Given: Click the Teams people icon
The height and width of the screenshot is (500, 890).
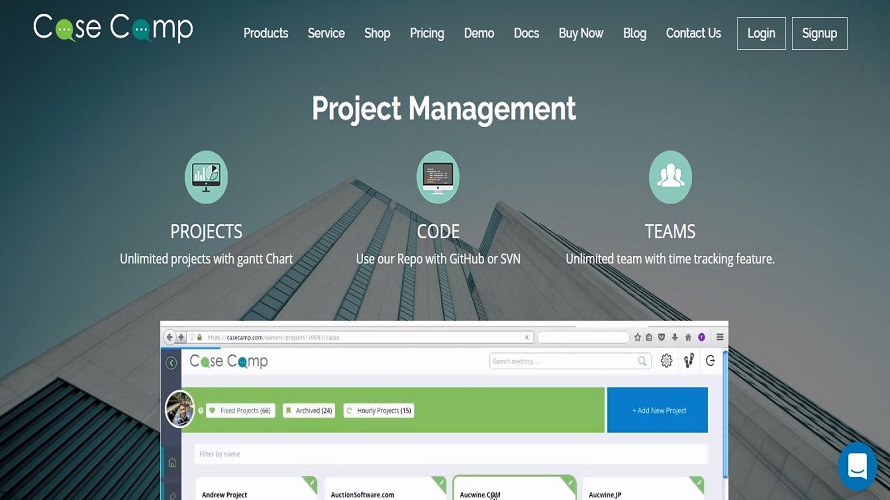Looking at the screenshot, I should coord(670,177).
